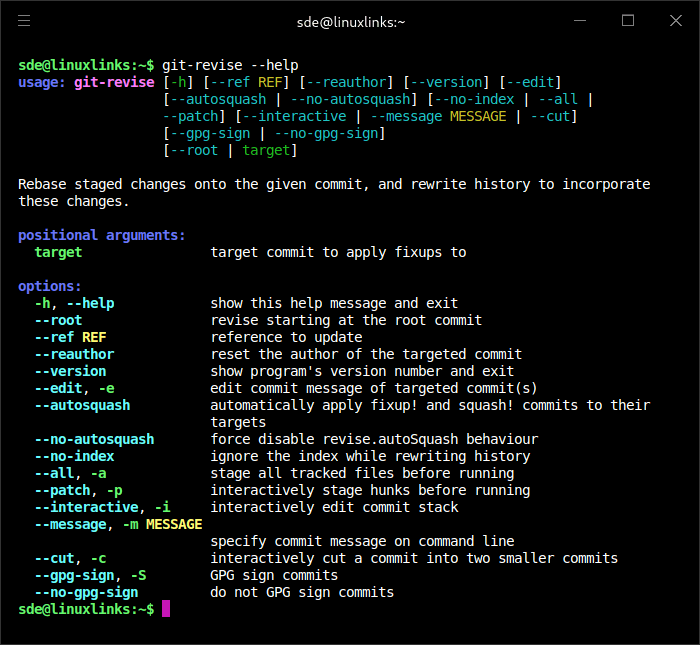700x645 pixels.
Task: Select 'usage:' label in help output
Action: click(42, 83)
